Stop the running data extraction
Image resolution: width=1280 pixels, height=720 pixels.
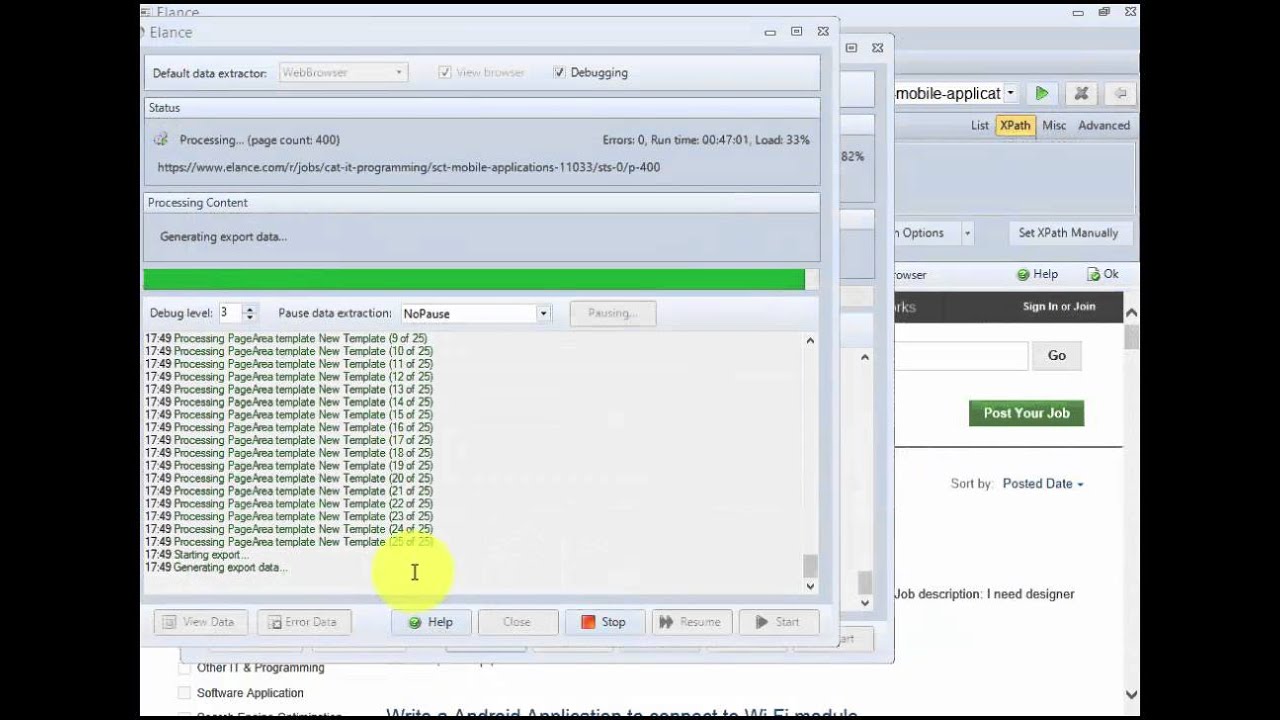pos(604,622)
